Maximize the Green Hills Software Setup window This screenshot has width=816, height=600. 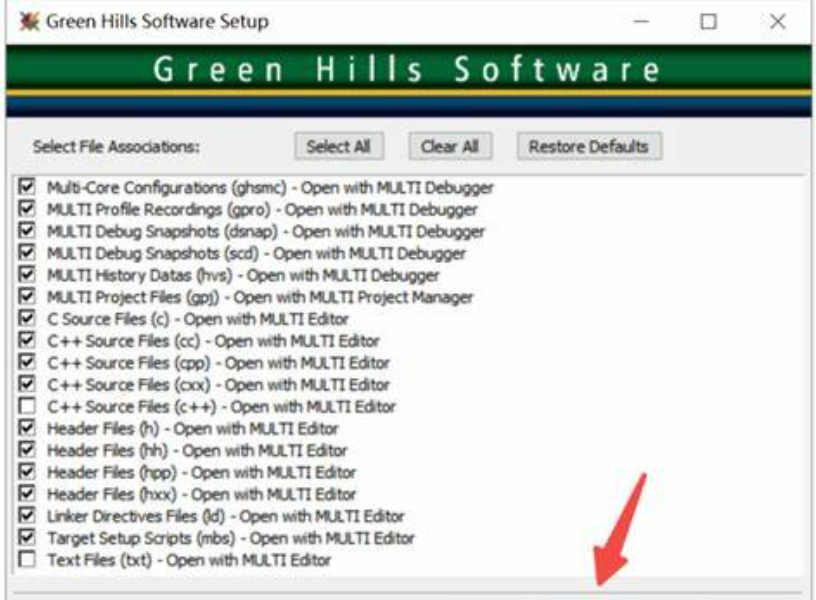pyautogui.click(x=708, y=21)
